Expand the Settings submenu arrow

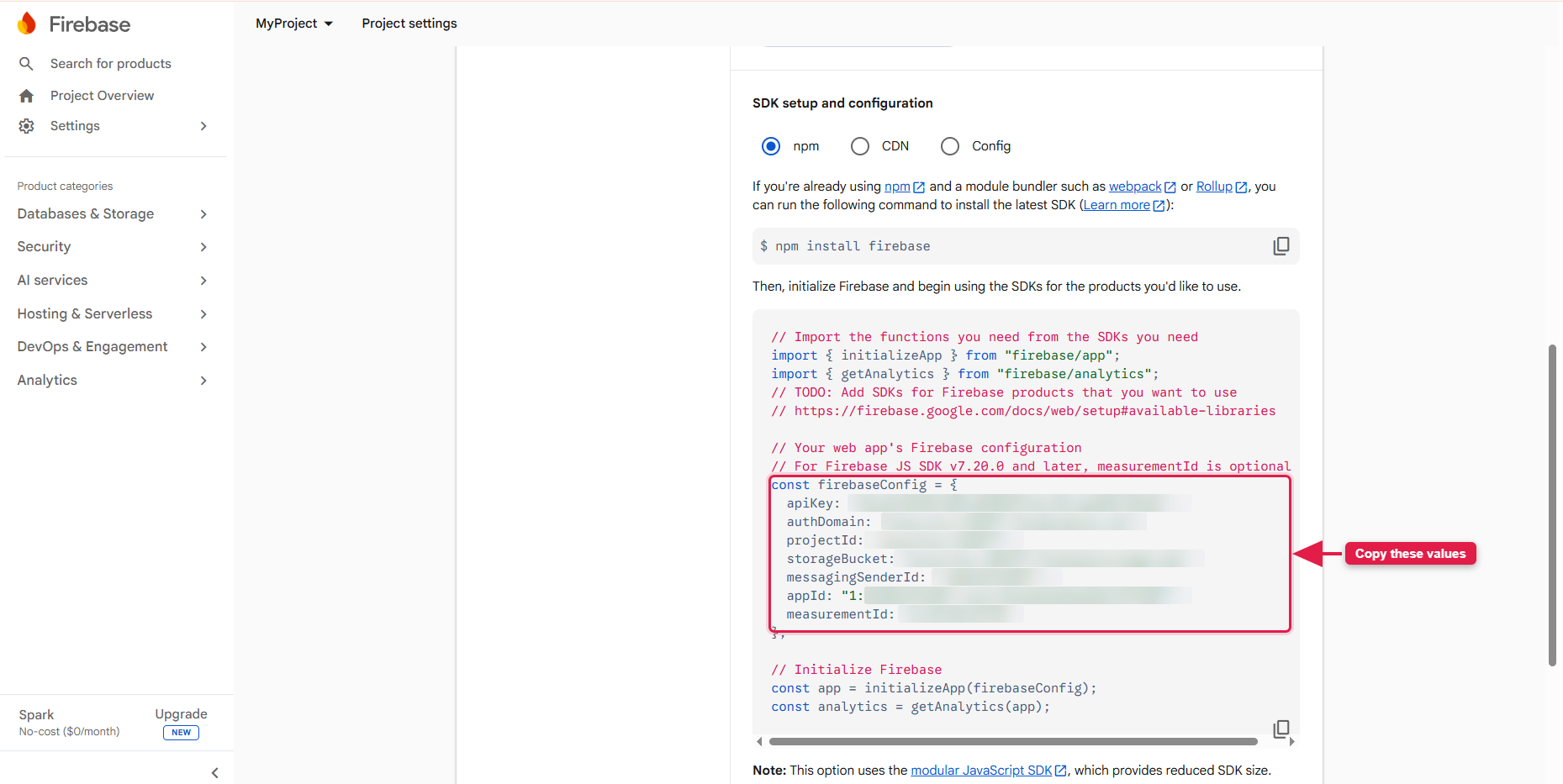(x=203, y=126)
